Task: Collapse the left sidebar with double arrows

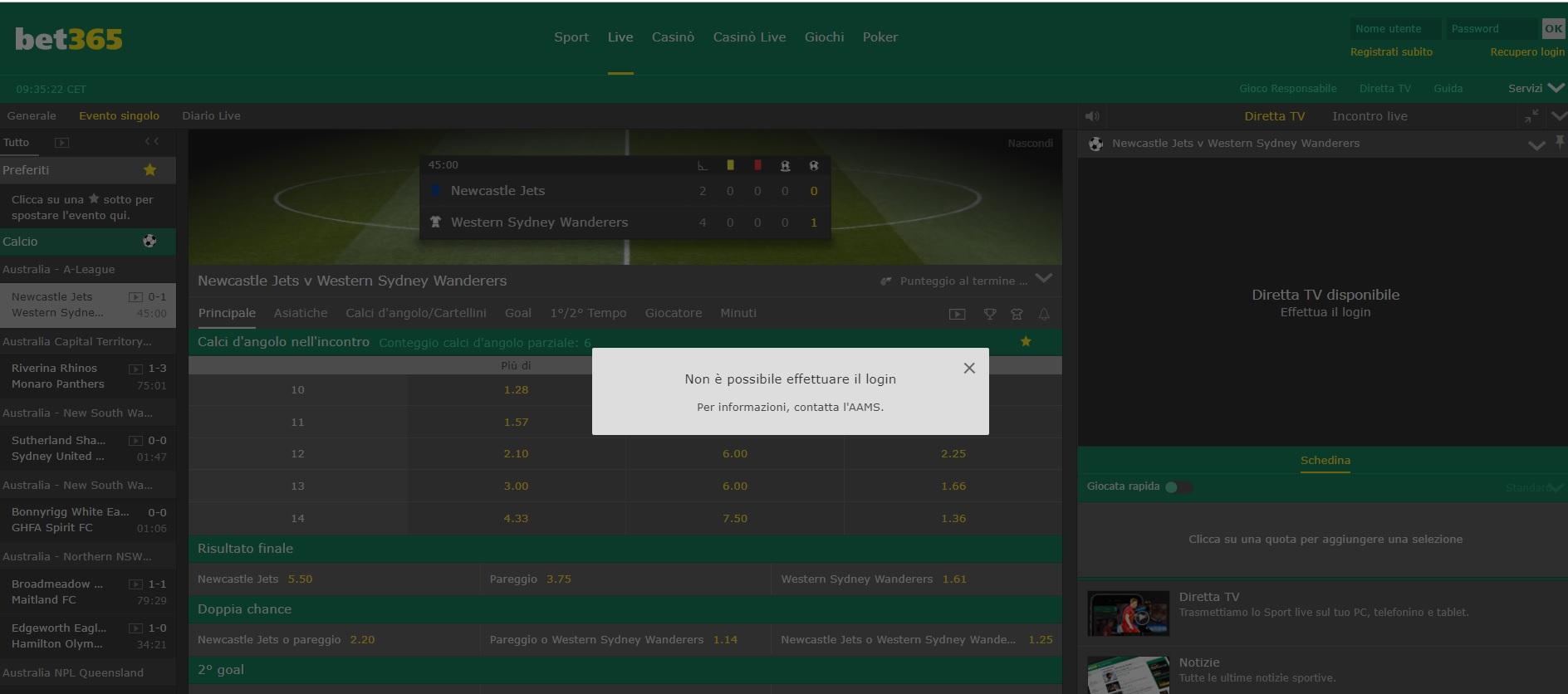Action: click(x=151, y=142)
